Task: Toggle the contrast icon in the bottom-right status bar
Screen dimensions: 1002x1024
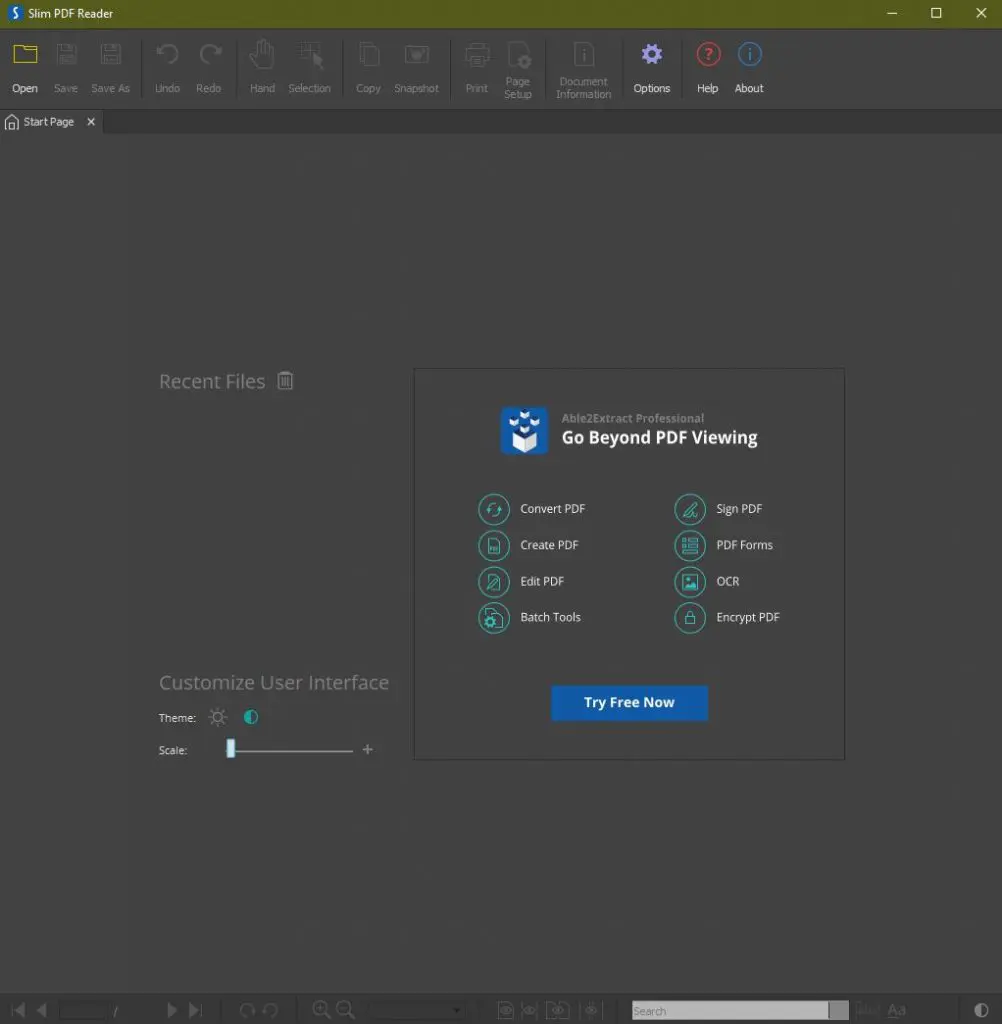Action: [980, 1010]
